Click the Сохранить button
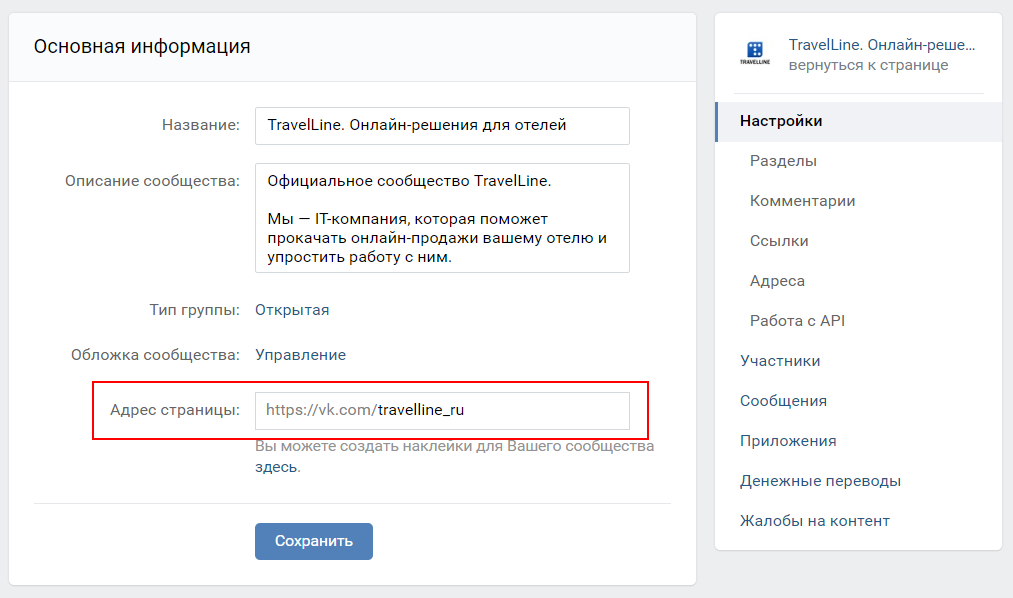 pyautogui.click(x=314, y=541)
